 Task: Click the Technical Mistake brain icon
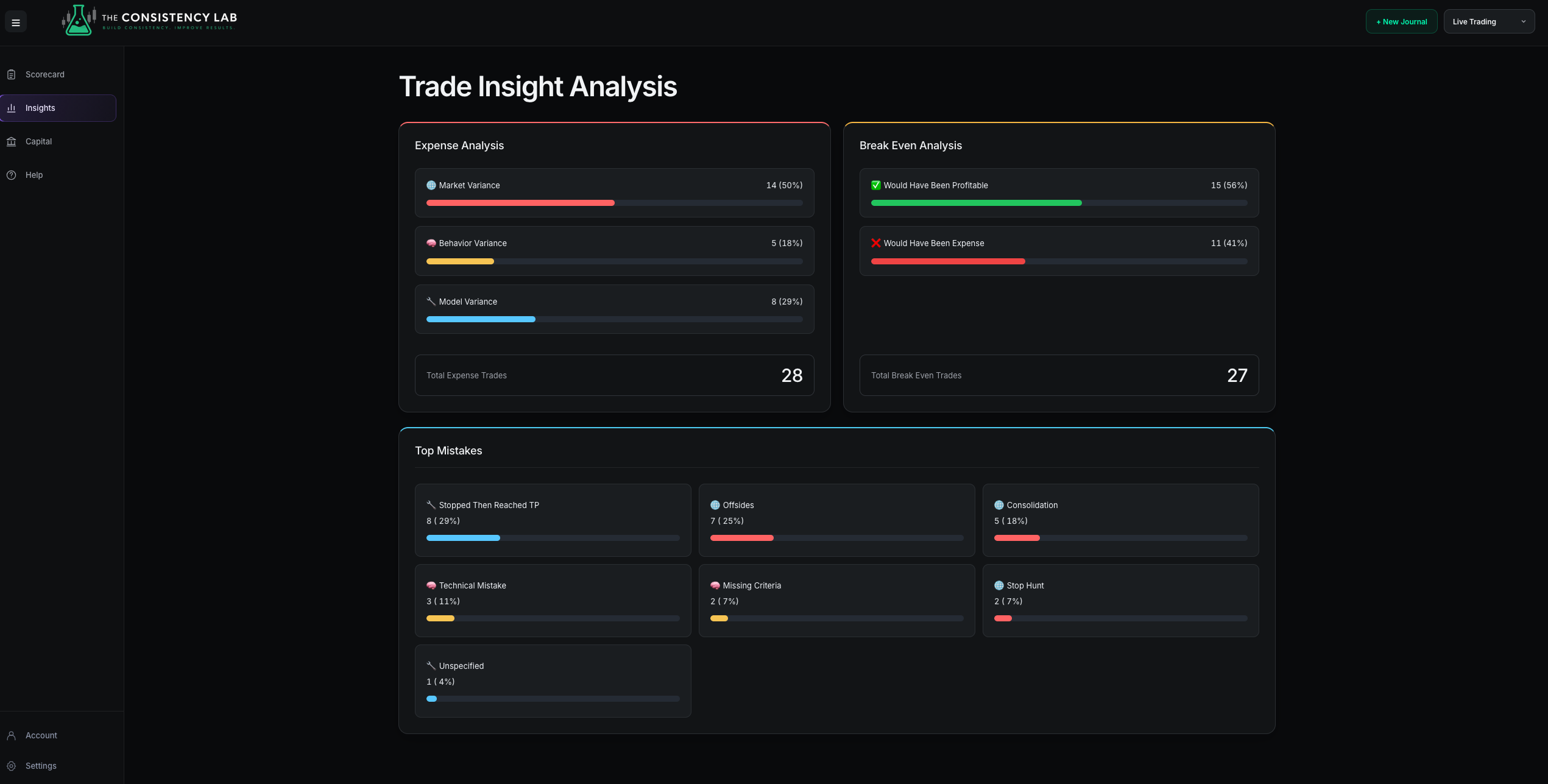[x=431, y=585]
